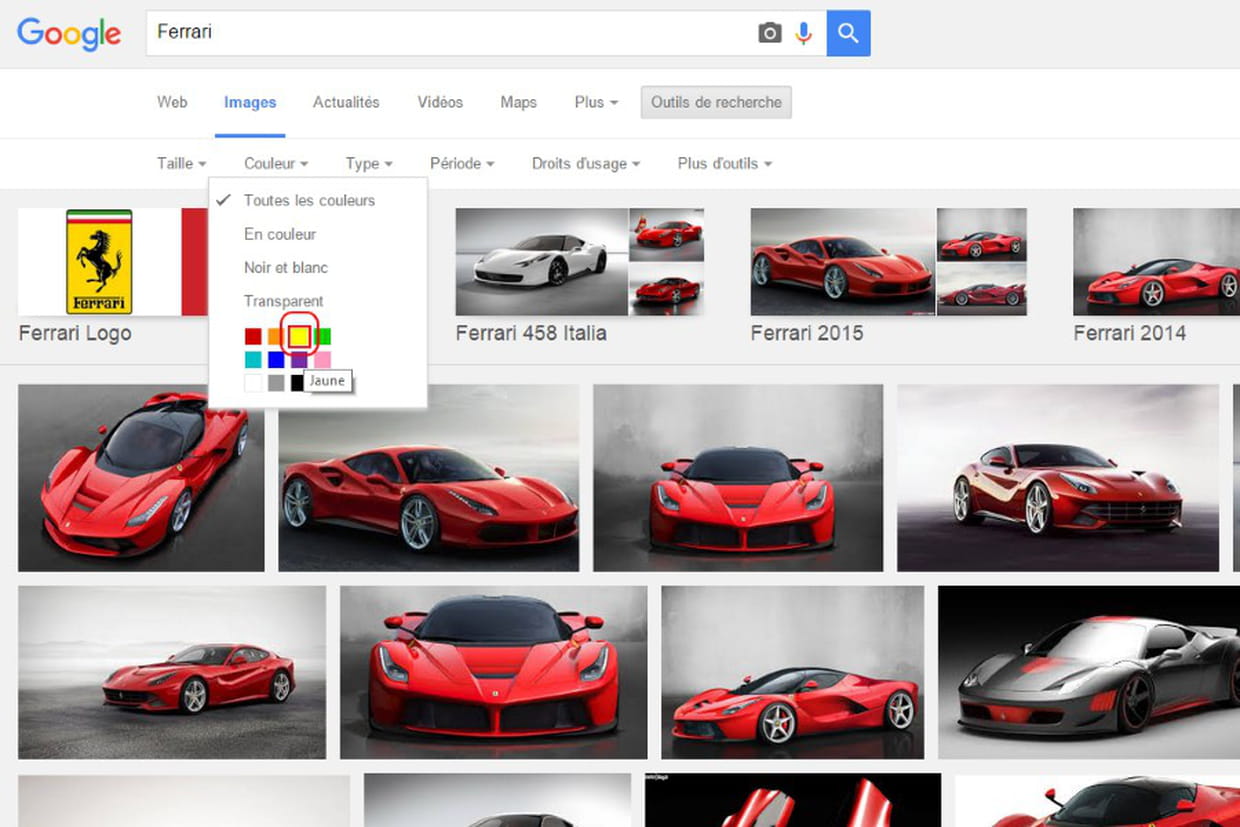
Task: Open the yellow Ferrari logo thumbnail
Action: click(x=99, y=262)
